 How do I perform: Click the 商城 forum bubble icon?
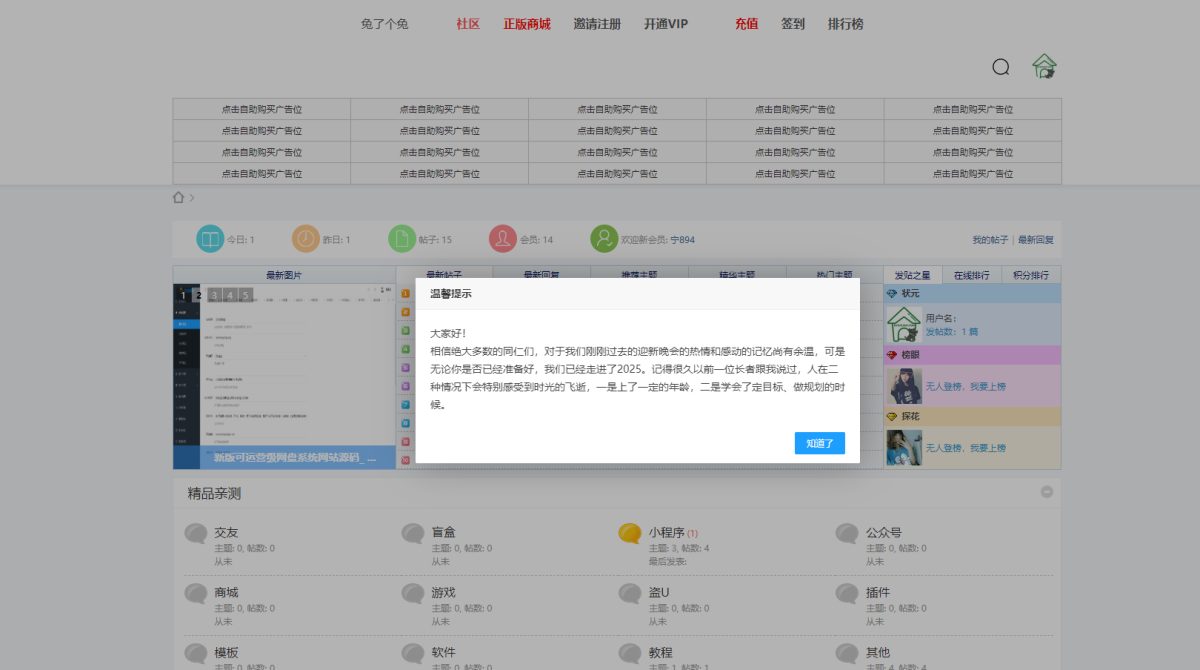pos(197,594)
